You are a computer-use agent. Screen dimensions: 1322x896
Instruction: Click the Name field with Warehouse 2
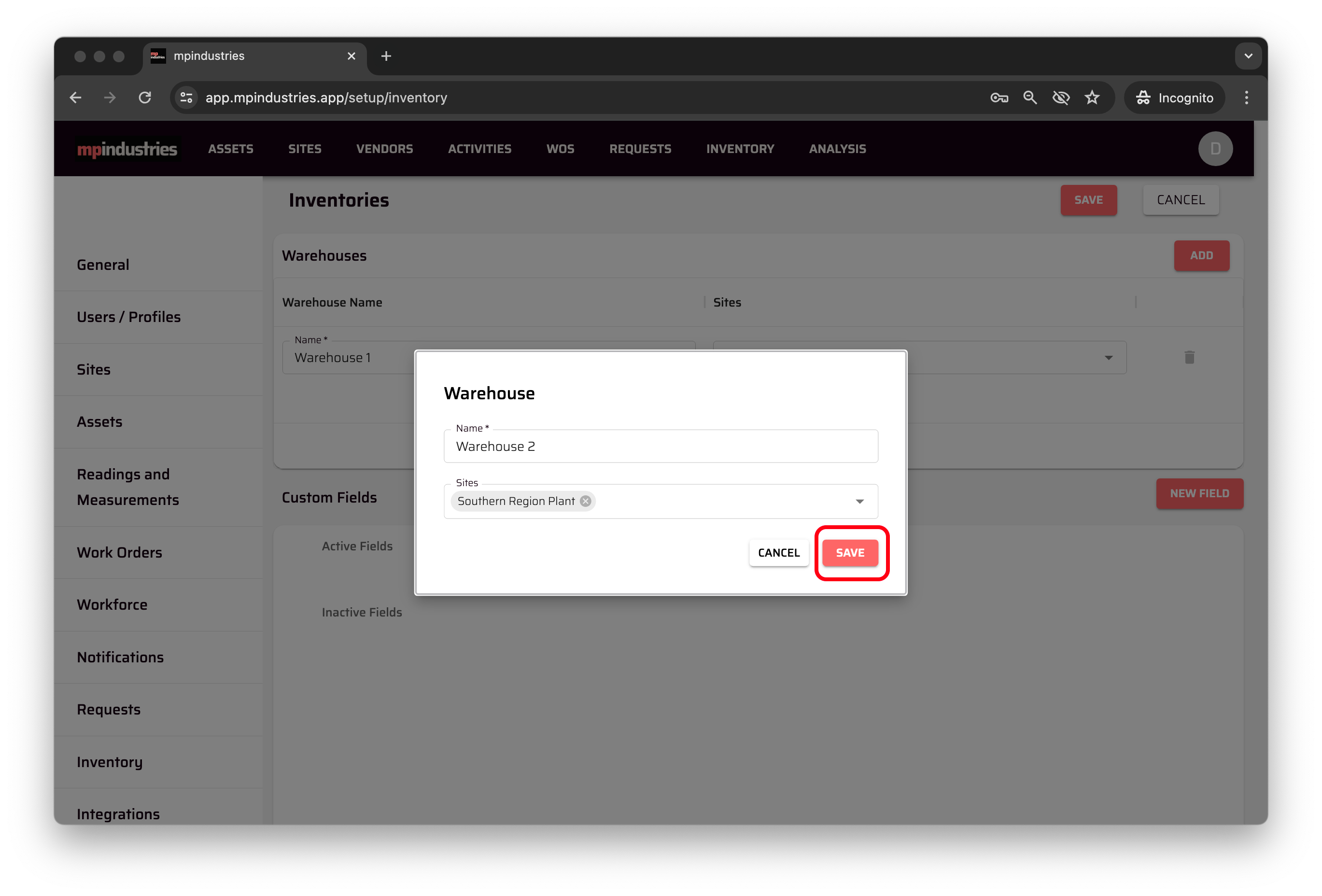click(660, 447)
